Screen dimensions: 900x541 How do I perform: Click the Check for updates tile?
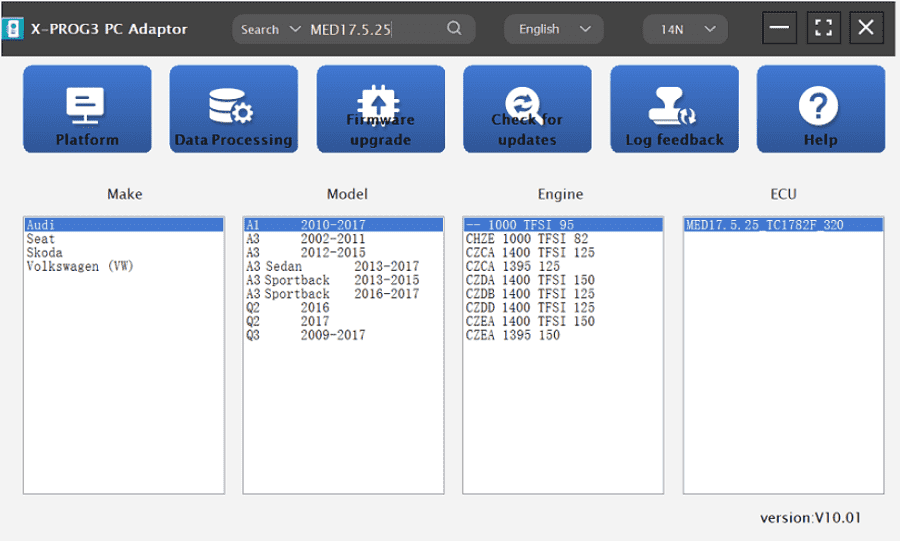click(527, 109)
